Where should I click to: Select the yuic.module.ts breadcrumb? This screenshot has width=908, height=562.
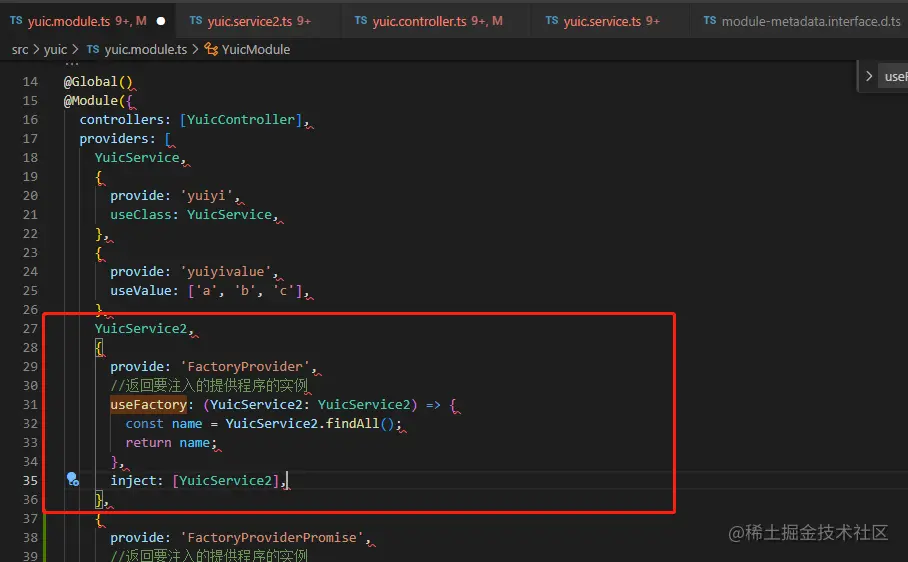[x=145, y=50]
